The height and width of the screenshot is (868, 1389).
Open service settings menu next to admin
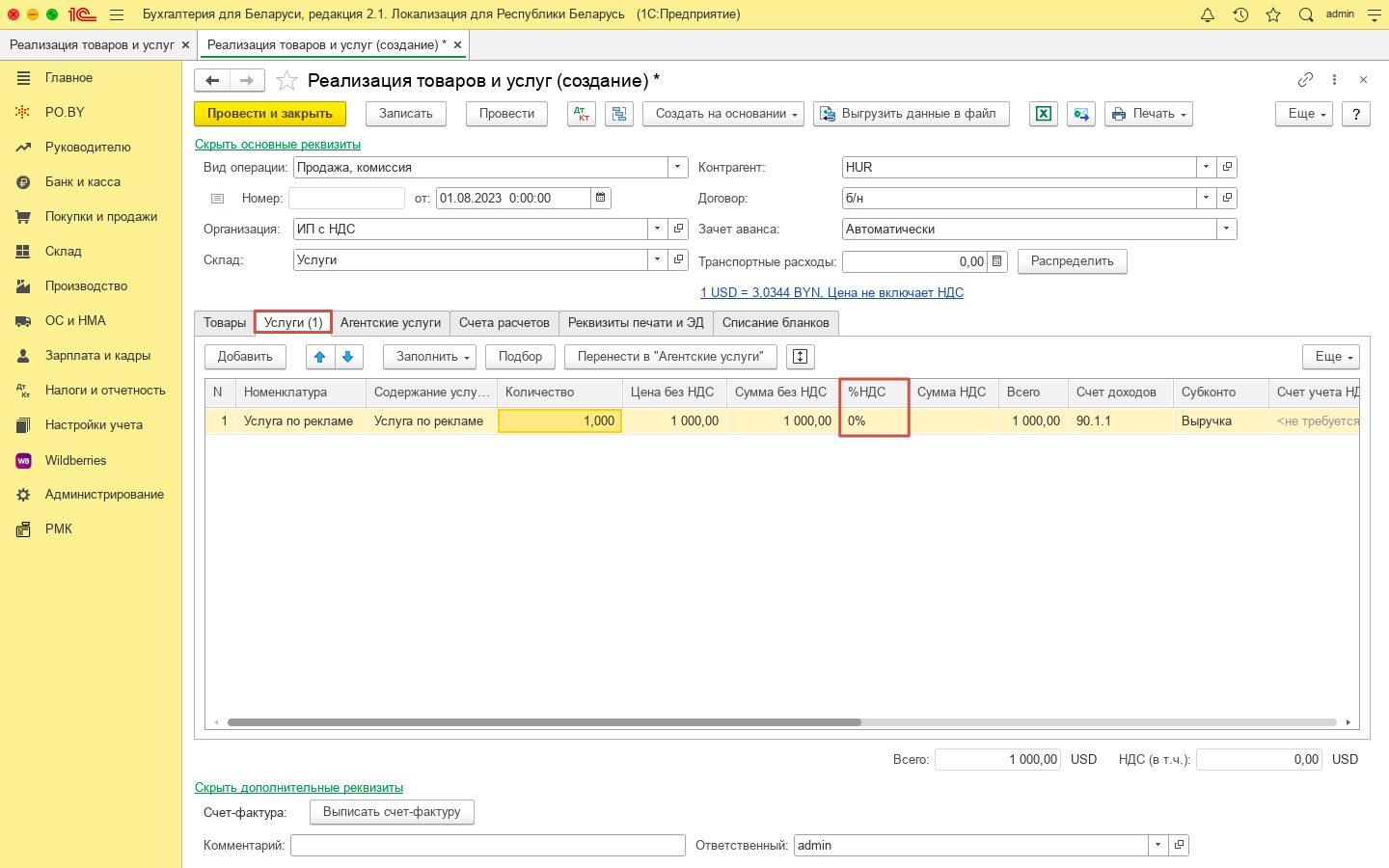click(1375, 14)
